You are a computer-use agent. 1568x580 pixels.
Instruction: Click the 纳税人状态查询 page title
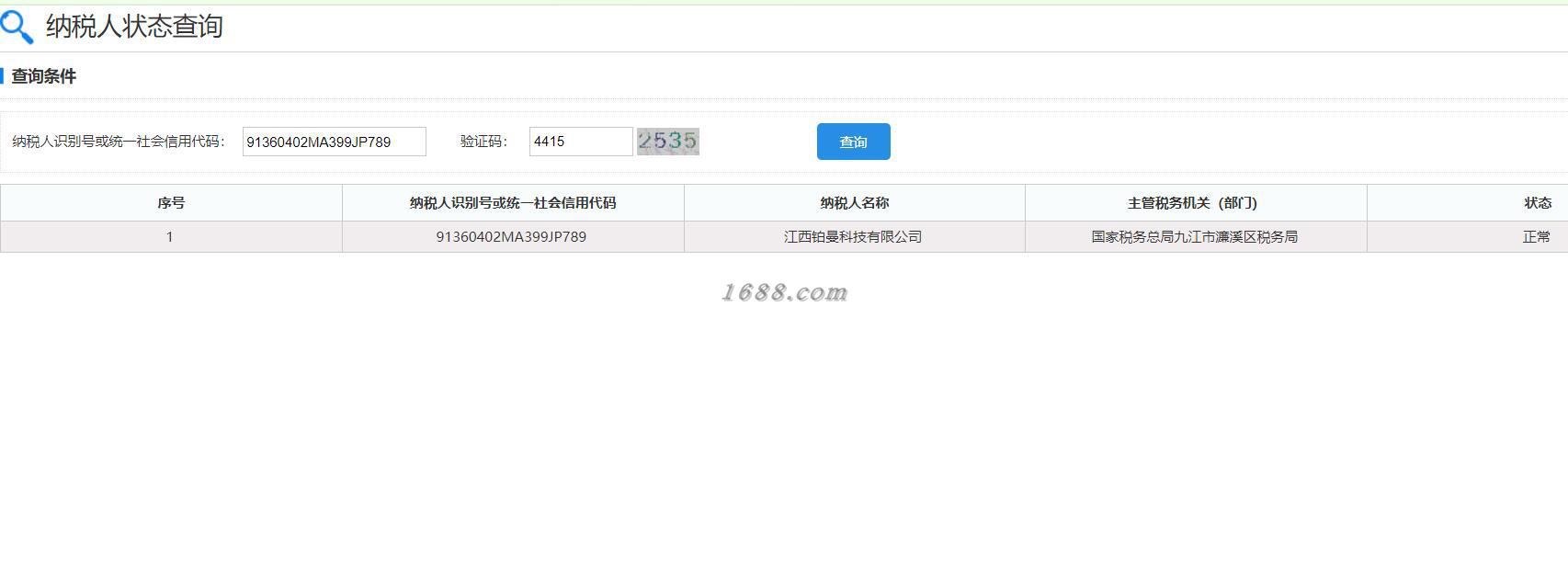pos(134,27)
